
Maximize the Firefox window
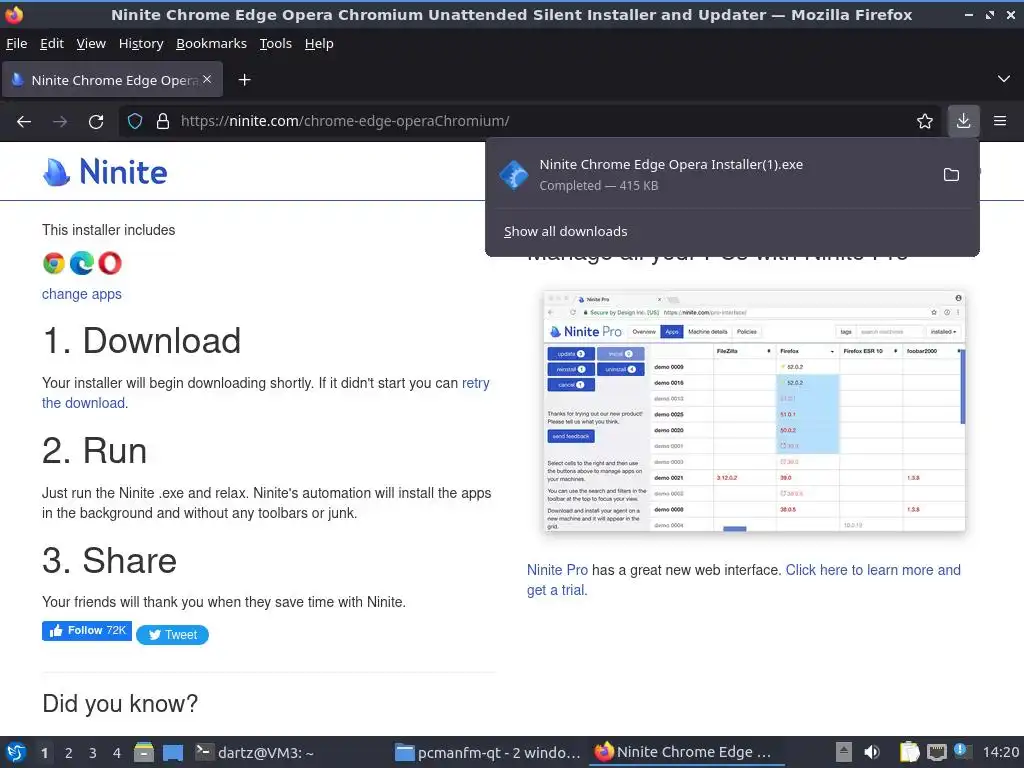tap(990, 14)
